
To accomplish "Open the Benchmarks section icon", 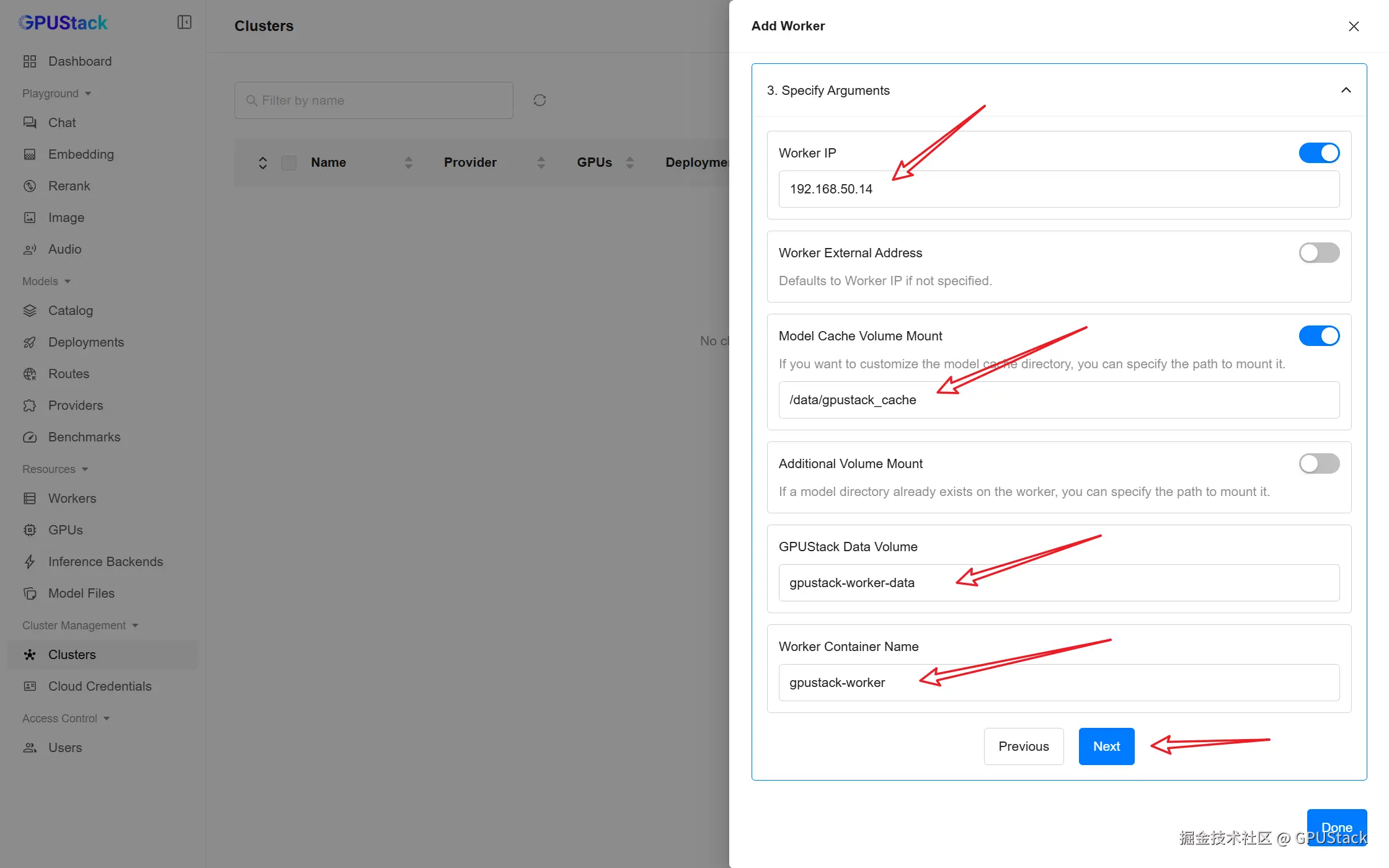I will click(x=30, y=437).
